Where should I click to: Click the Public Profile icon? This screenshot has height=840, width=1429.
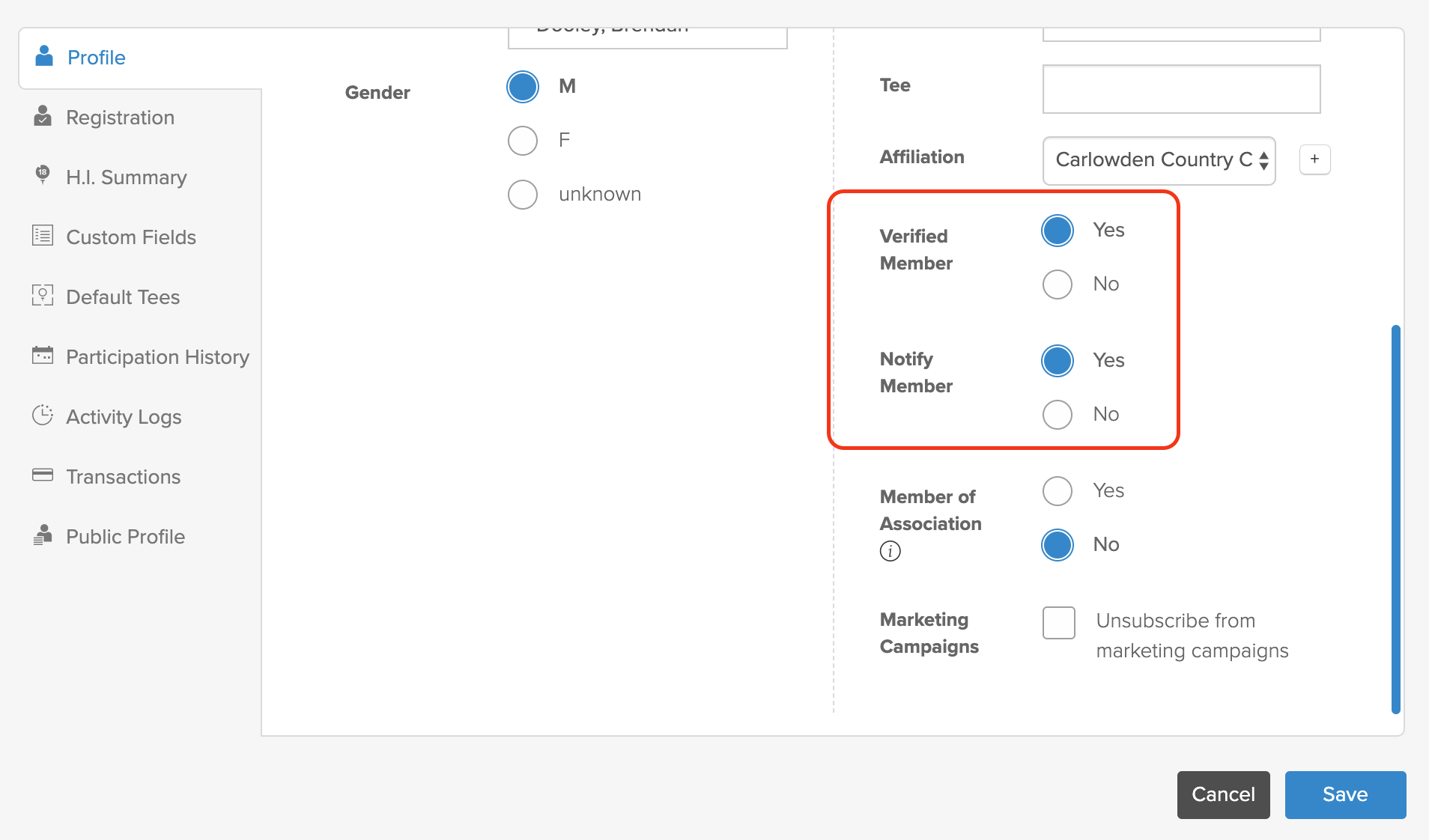point(43,535)
